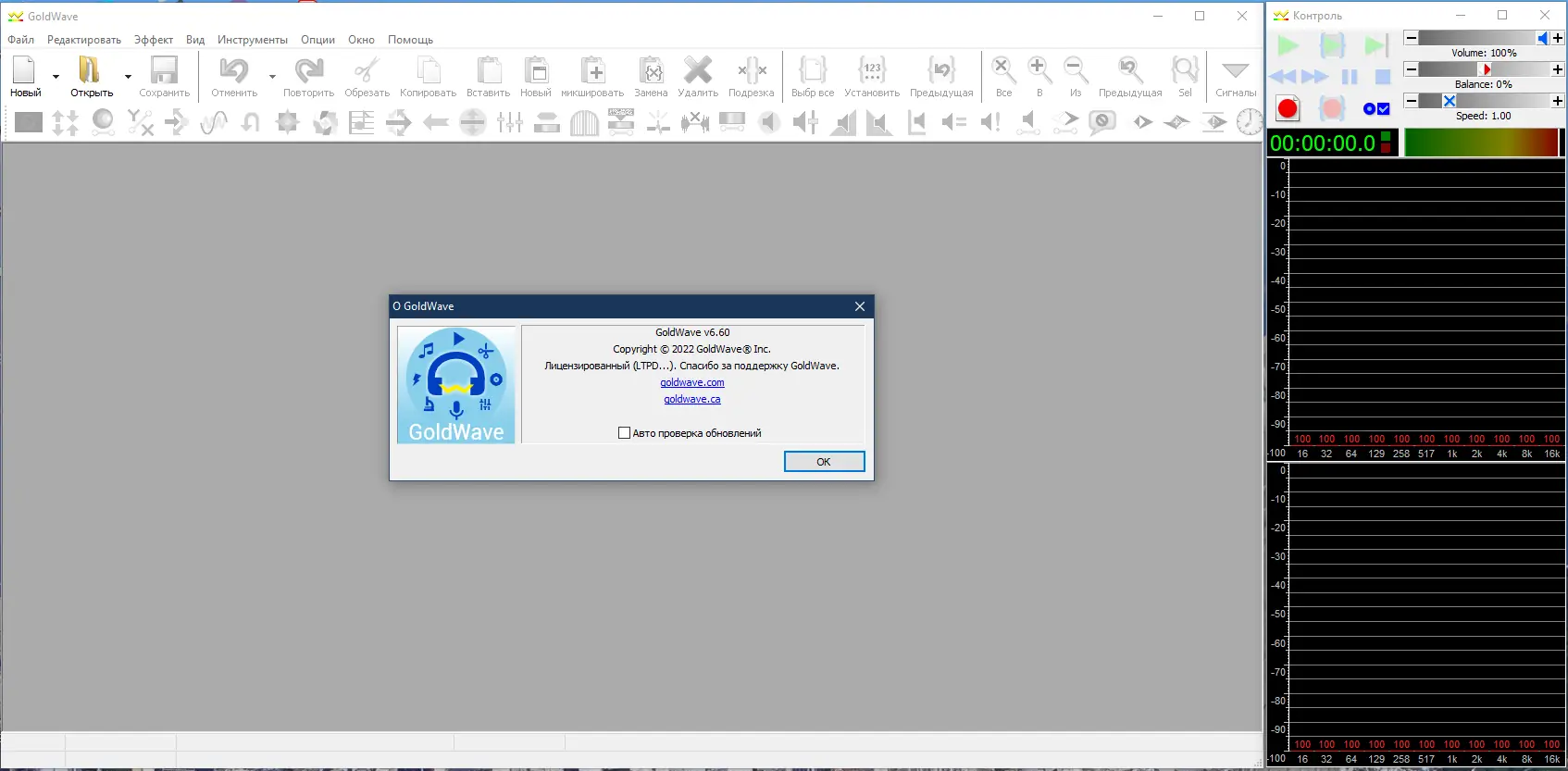Click the Обрезать scissors icon

[x=367, y=70]
